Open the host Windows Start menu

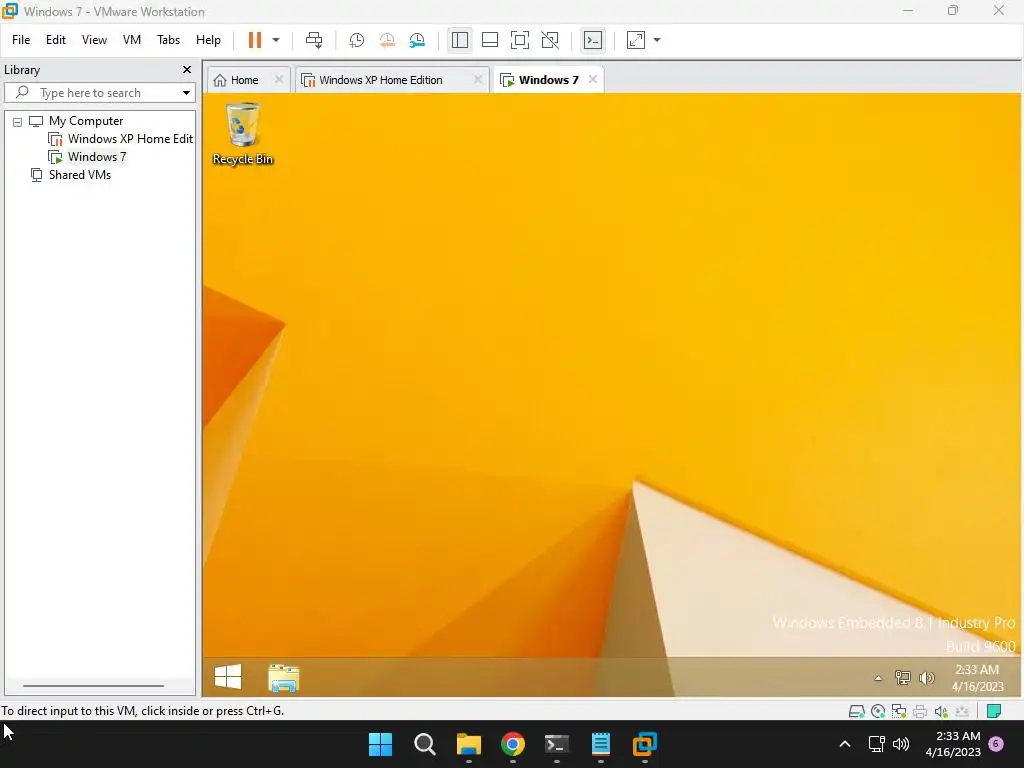380,744
